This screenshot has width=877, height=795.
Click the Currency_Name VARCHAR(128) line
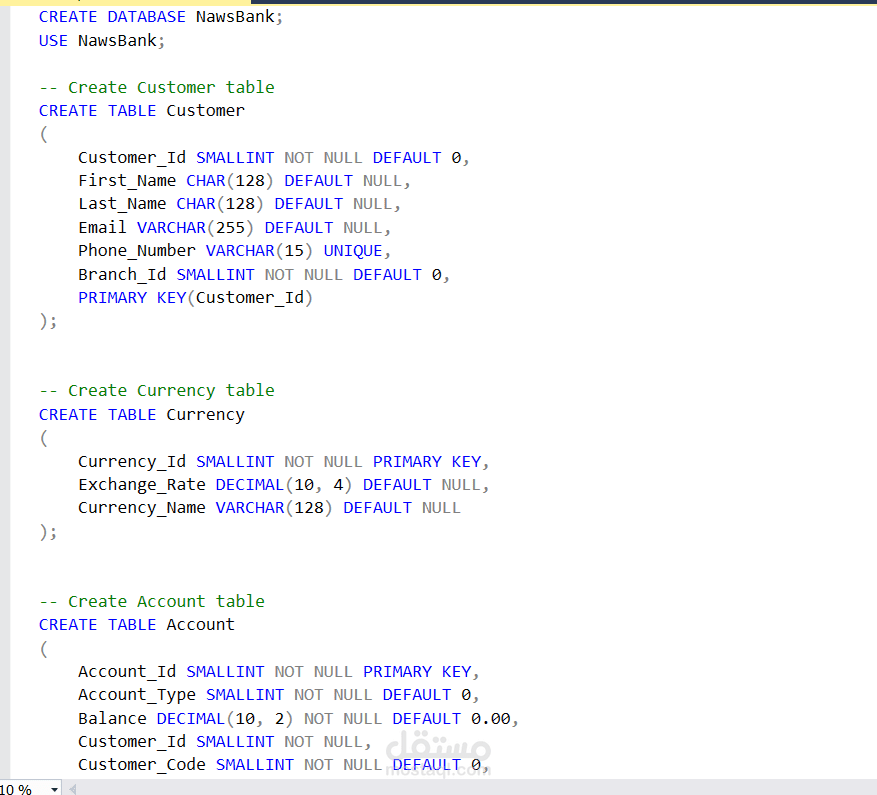269,508
